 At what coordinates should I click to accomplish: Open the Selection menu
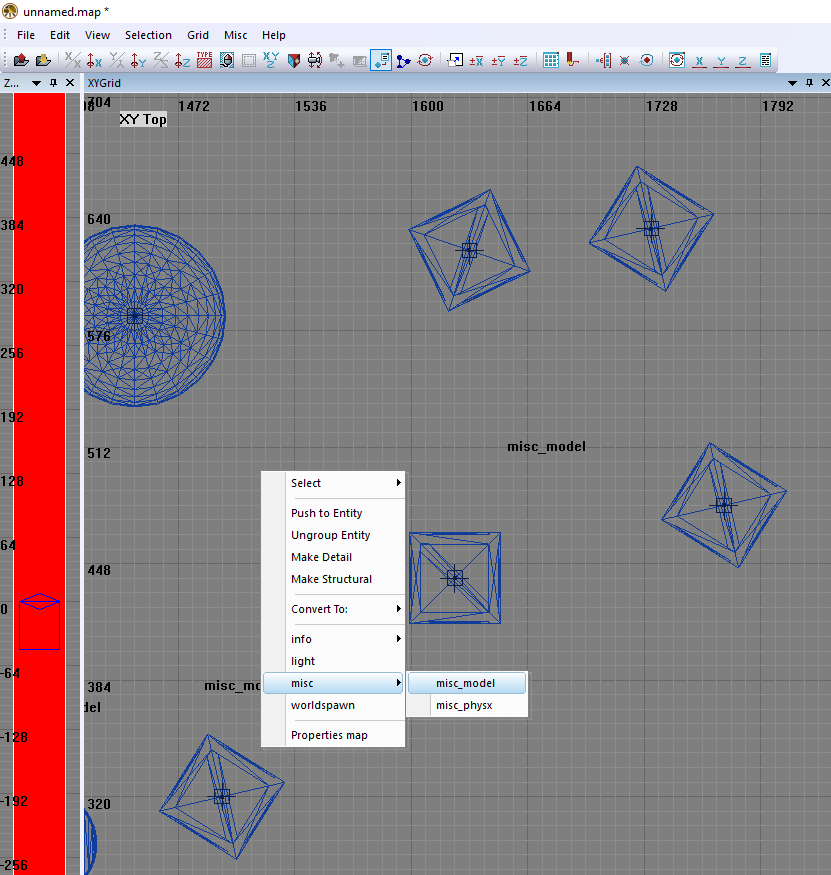[148, 35]
